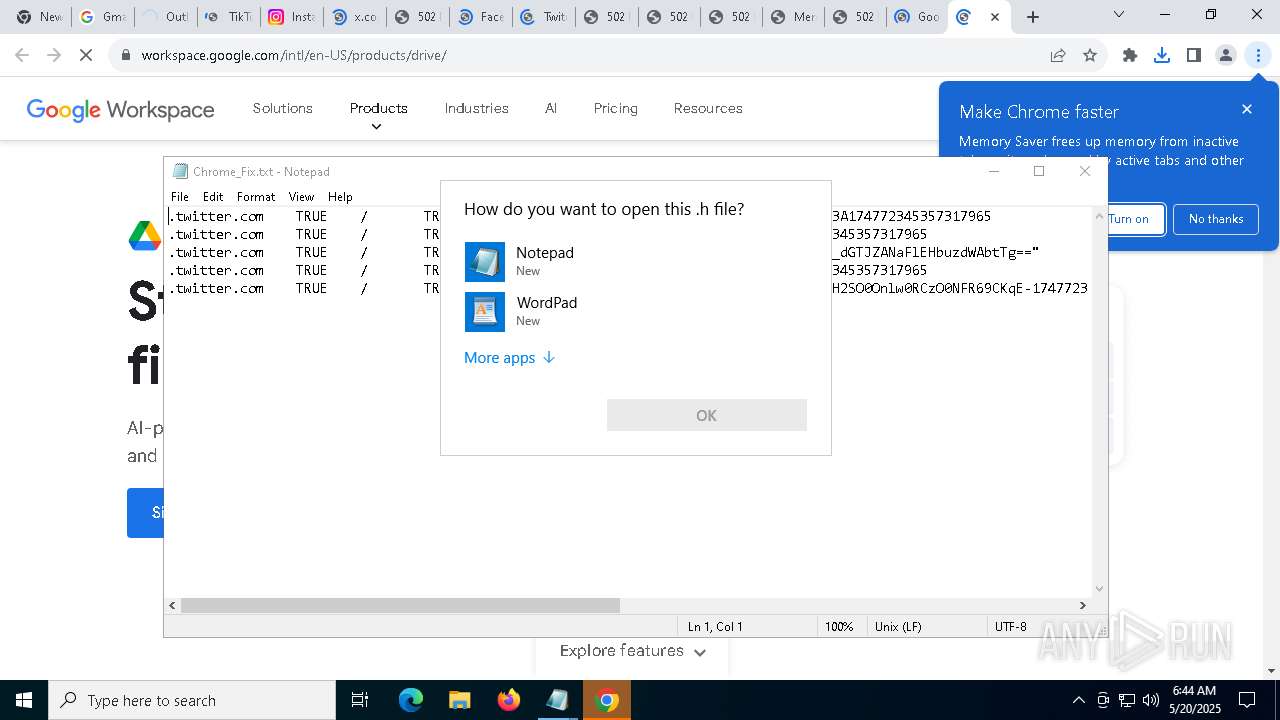1280x720 pixels.
Task: Switch to the Gmail tab
Action: click(x=101, y=17)
